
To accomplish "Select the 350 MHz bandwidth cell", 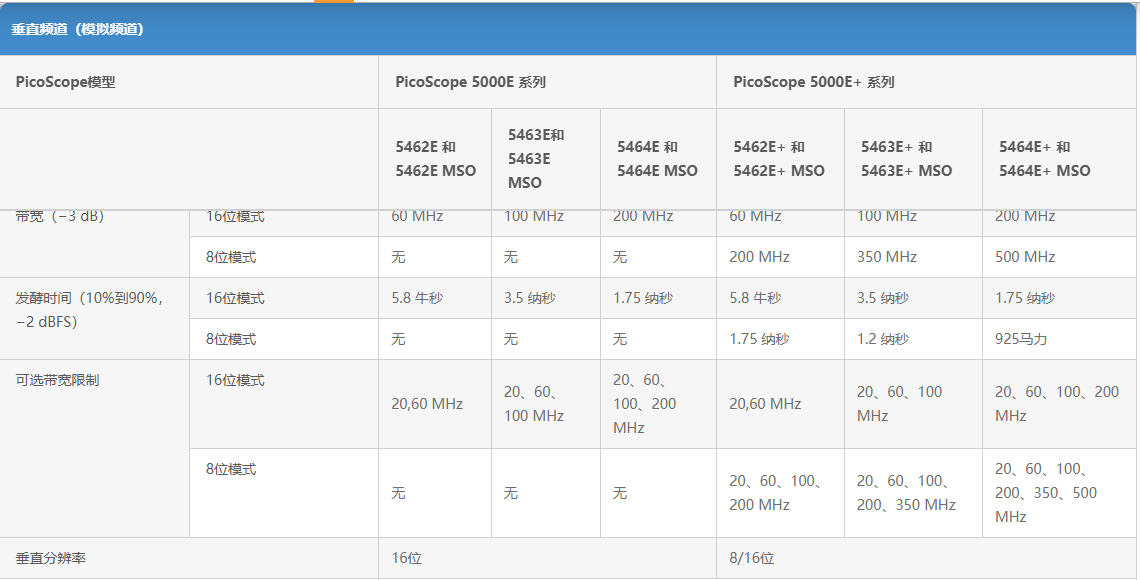I will [x=886, y=257].
